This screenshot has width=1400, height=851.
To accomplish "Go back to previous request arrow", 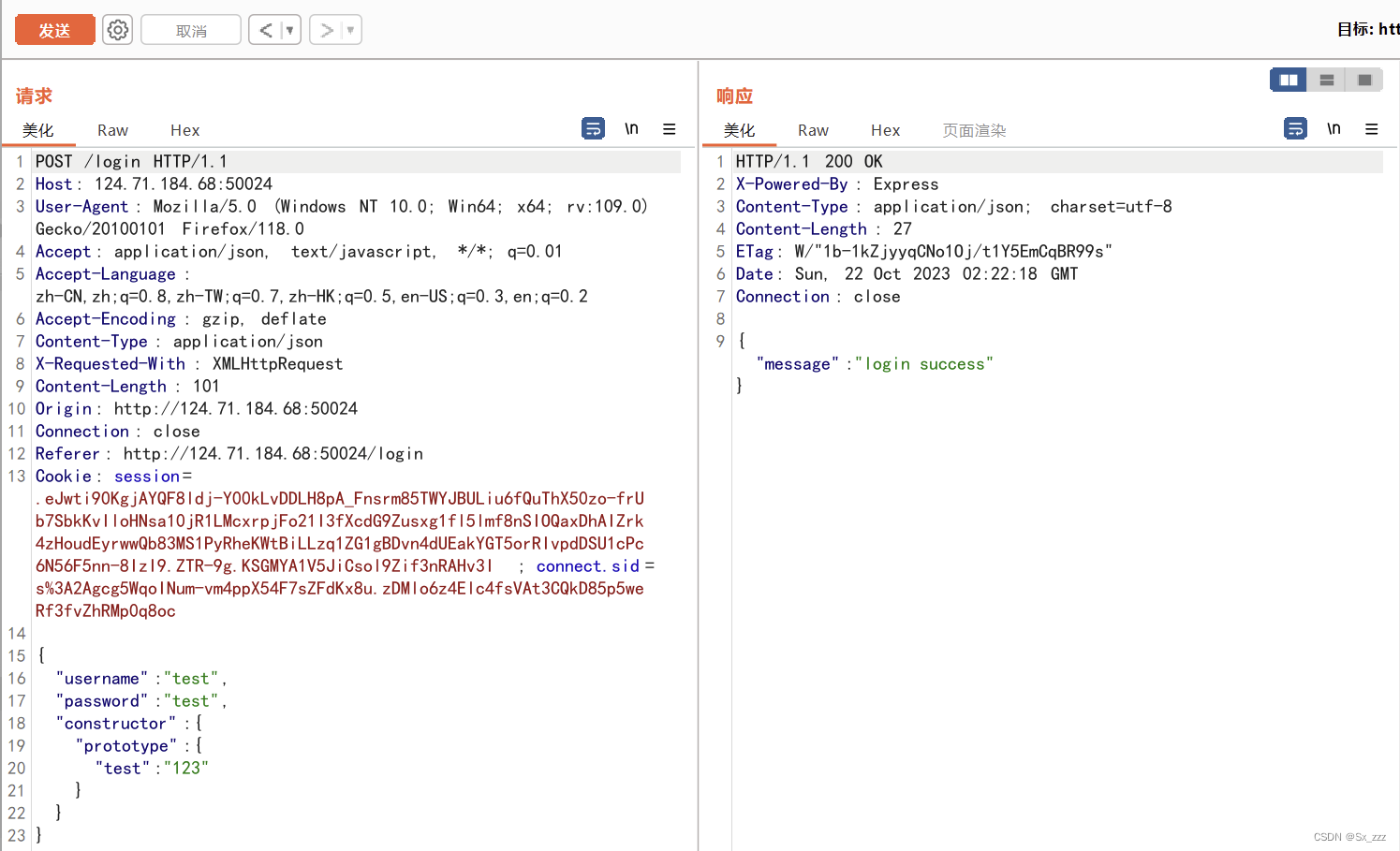I will pyautogui.click(x=266, y=30).
